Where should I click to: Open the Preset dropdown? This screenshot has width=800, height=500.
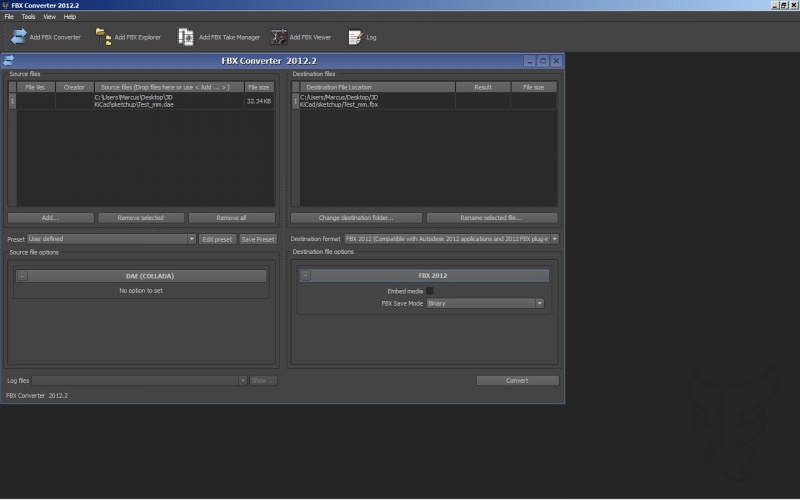point(111,239)
